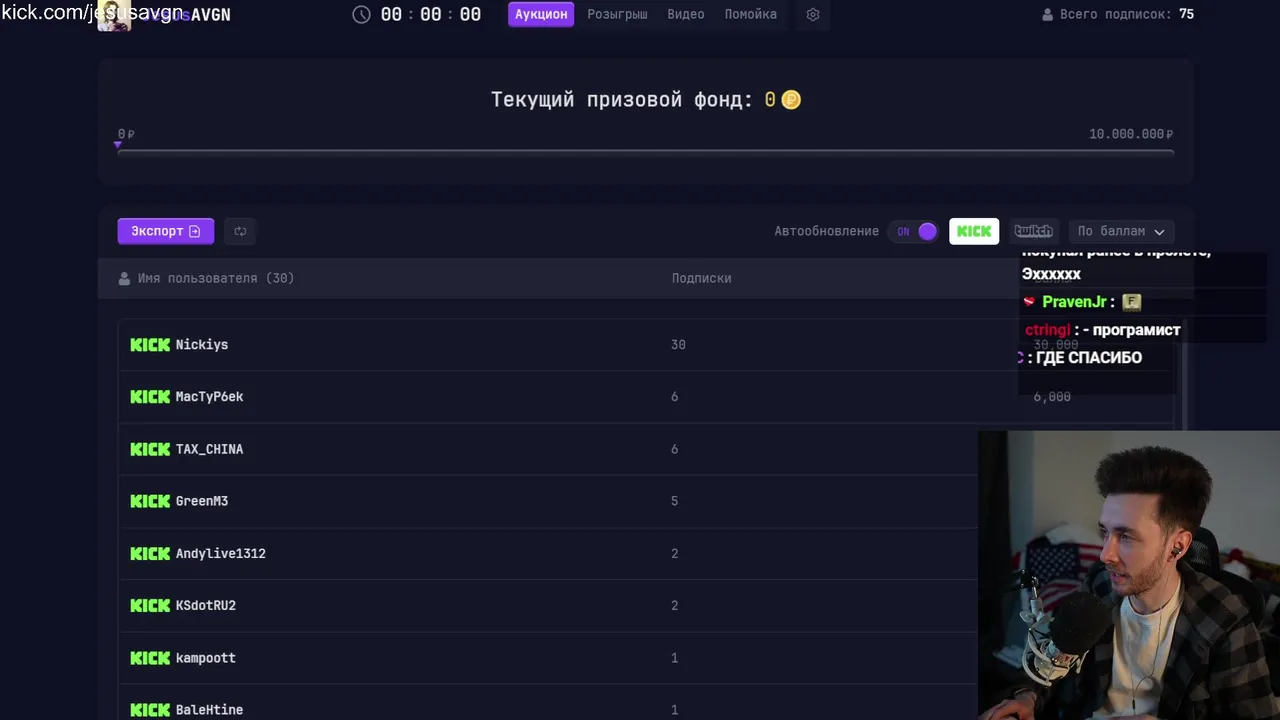The width and height of the screenshot is (1280, 720).
Task: Click the 00:00:00 timer display
Action: point(431,15)
